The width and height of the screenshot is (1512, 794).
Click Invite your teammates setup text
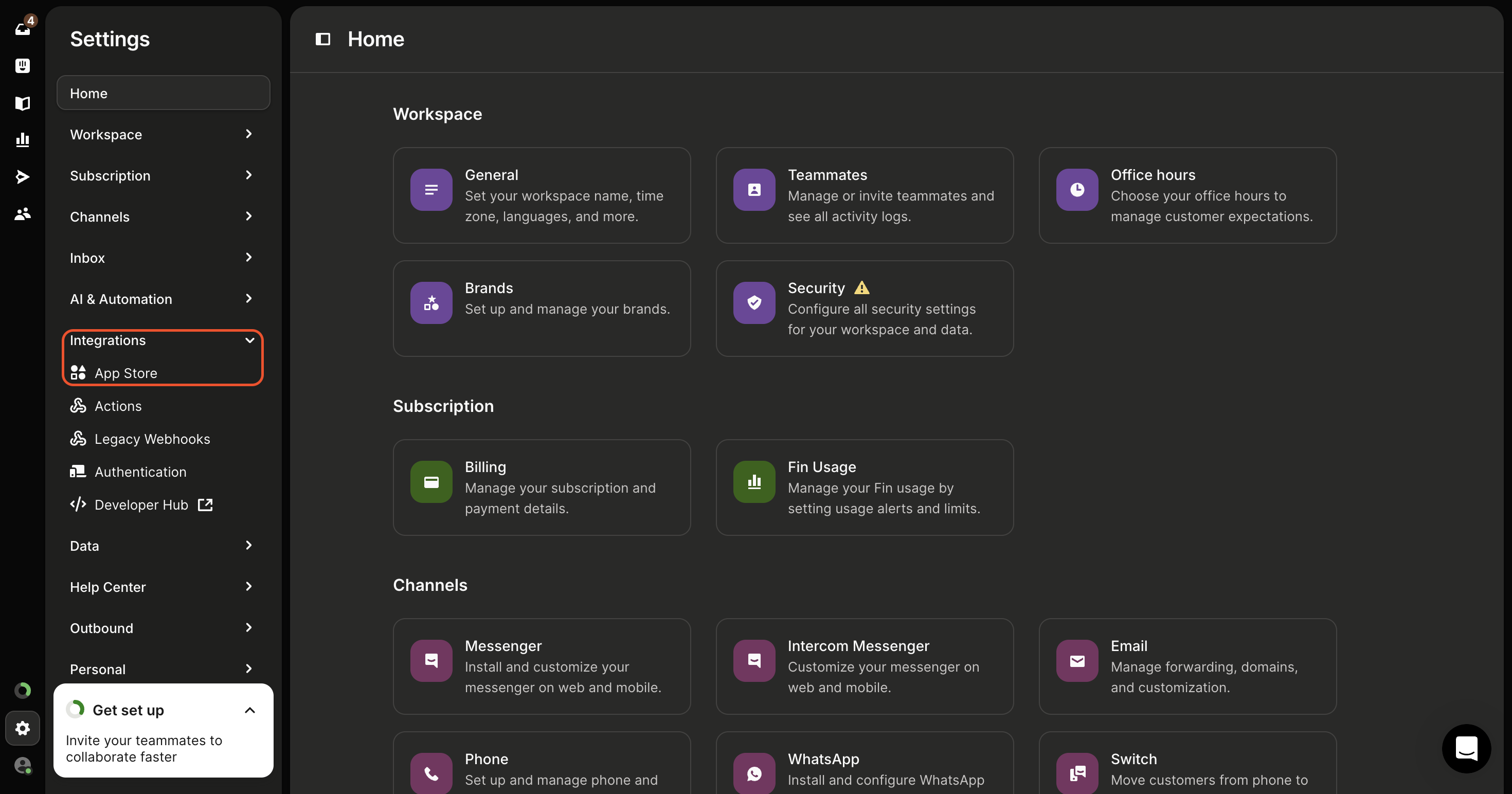pyautogui.click(x=144, y=748)
